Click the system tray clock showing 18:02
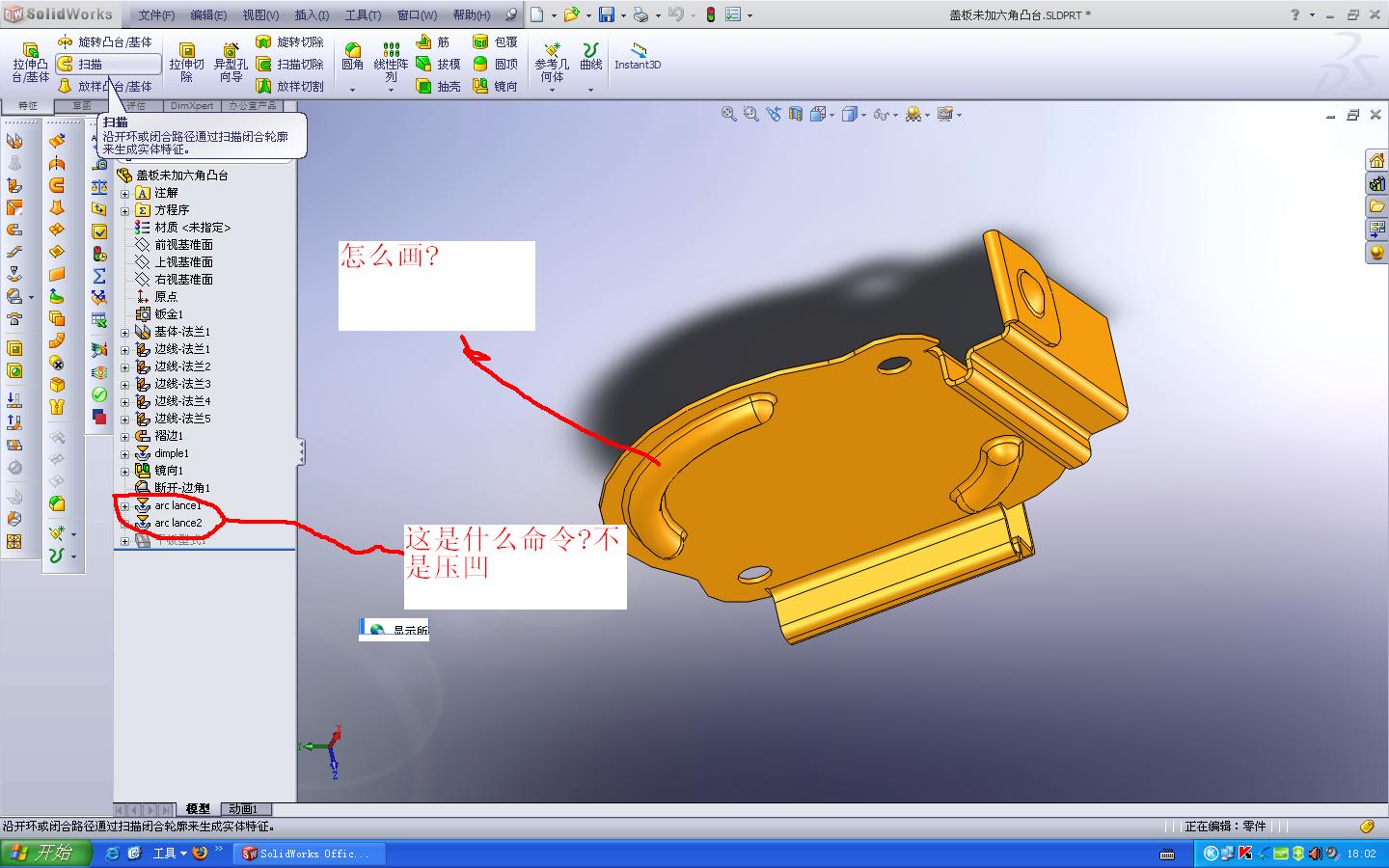The width and height of the screenshot is (1389, 868). point(1361,854)
